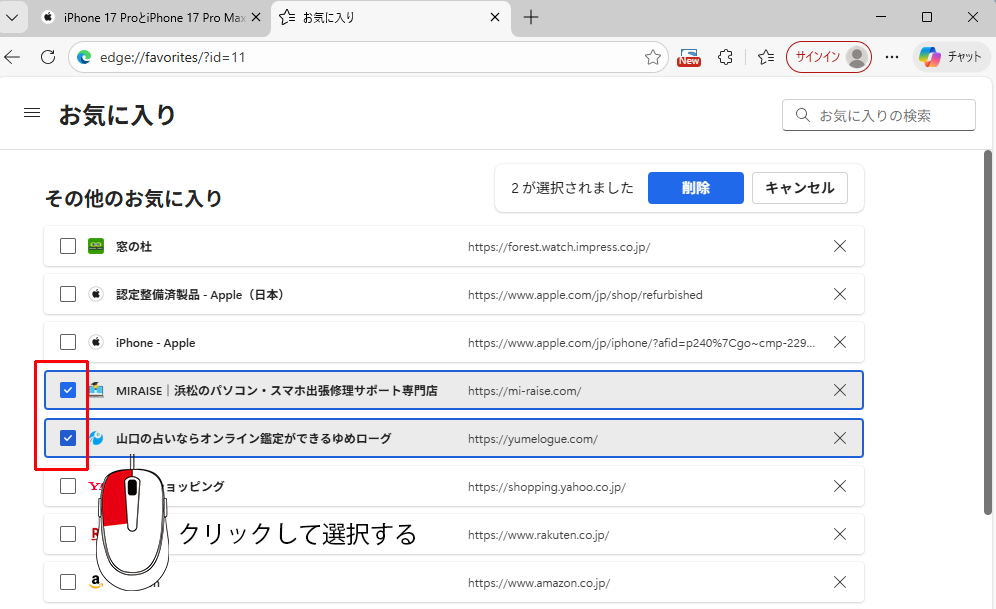Screen dimensions: 996x609
Task: Open the Copilot チャット button
Action: (951, 57)
